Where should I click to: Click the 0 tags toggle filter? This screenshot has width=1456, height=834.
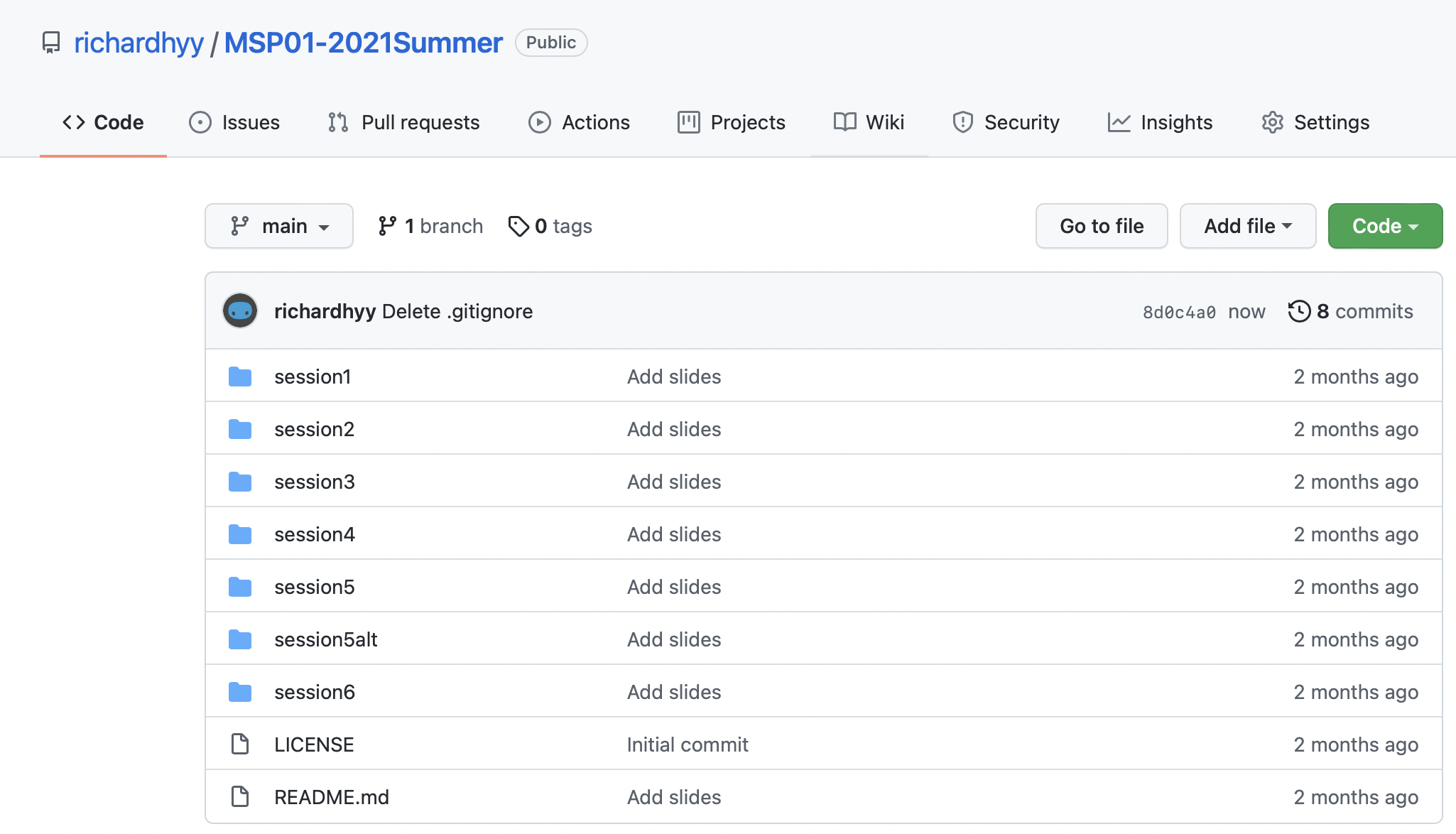(x=548, y=225)
